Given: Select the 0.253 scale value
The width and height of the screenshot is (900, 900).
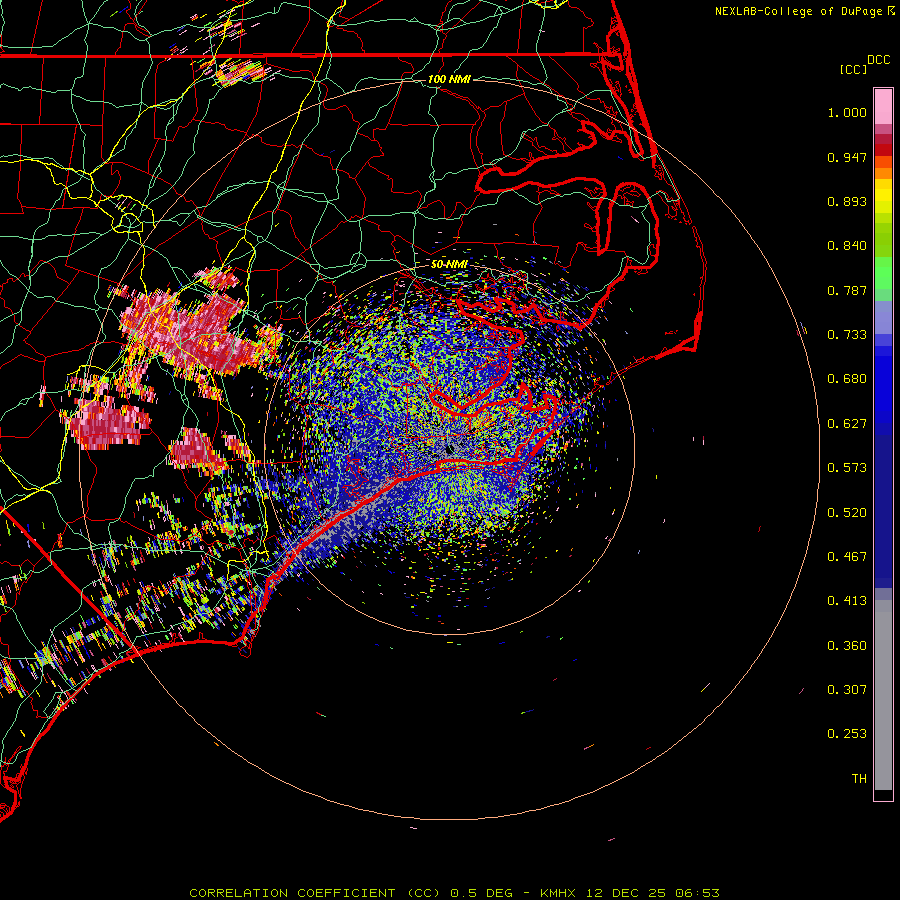Looking at the screenshot, I should [847, 734].
